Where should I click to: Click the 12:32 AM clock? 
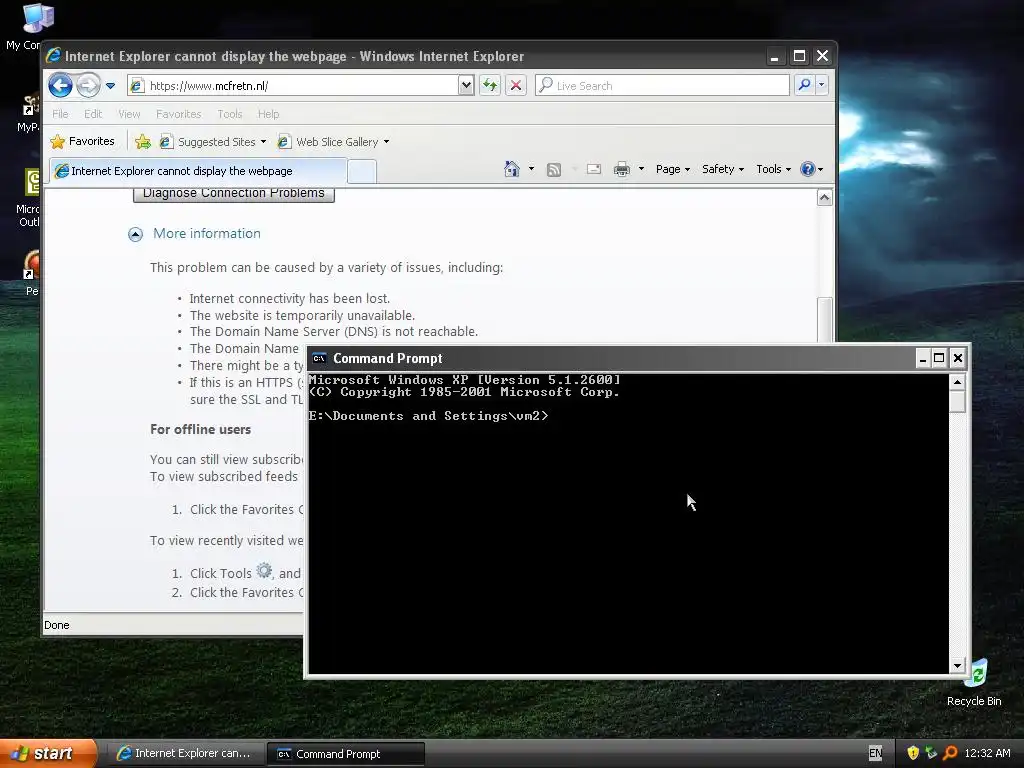click(987, 753)
